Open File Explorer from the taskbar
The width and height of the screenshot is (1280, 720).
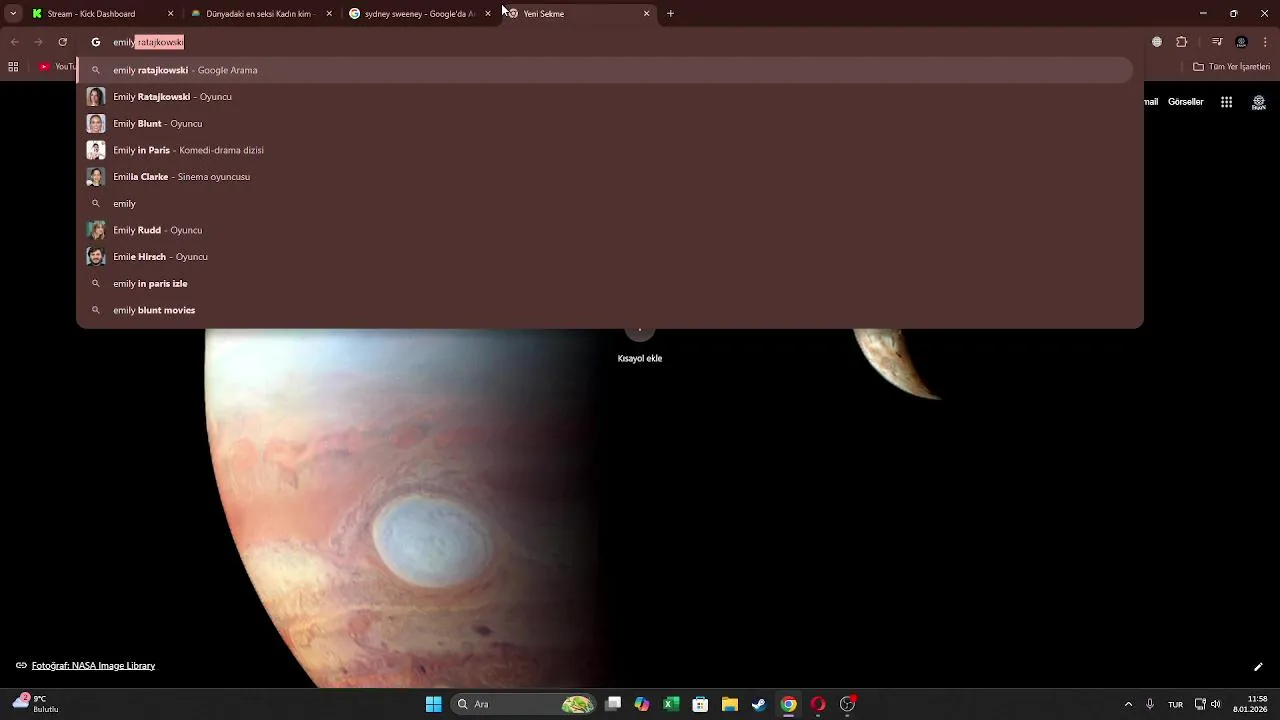tap(730, 704)
